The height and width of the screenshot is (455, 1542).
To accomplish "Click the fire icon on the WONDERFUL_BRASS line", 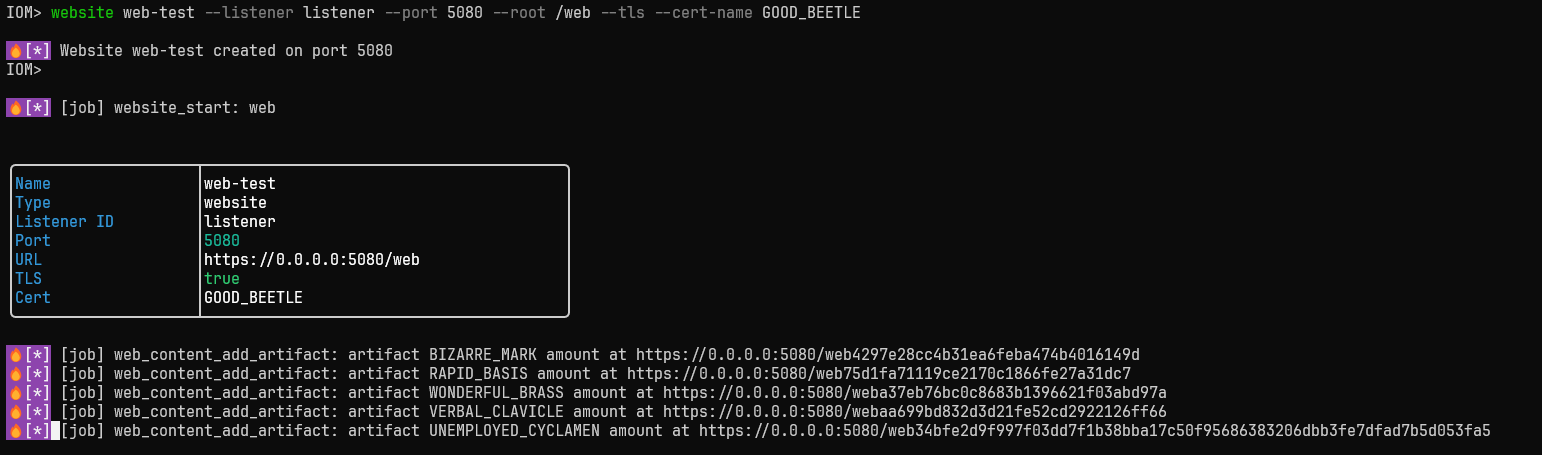I will tap(15, 393).
